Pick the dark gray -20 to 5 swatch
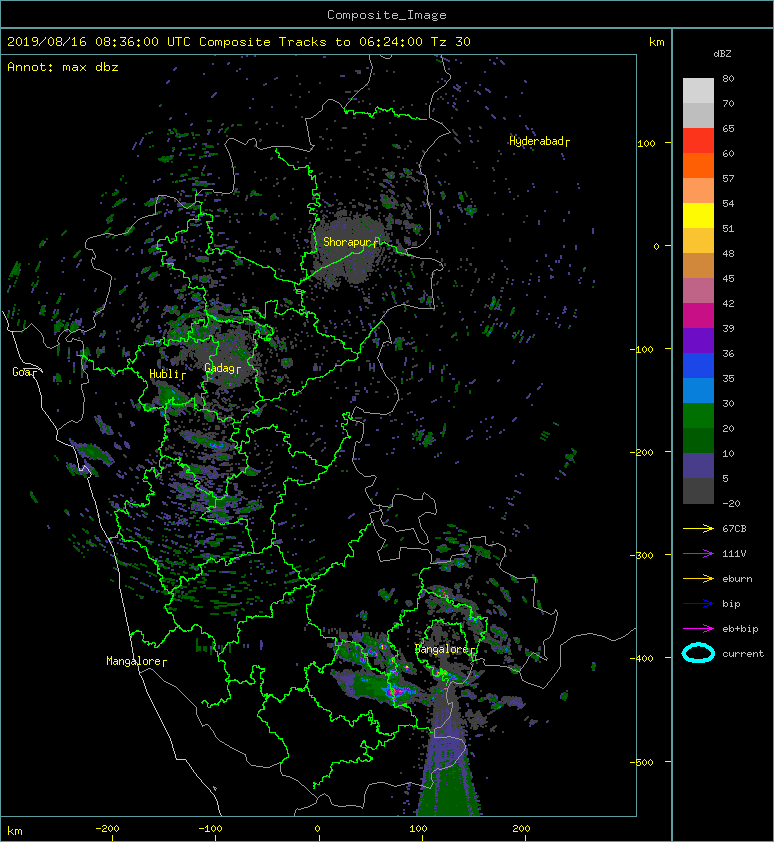The image size is (774, 842). (x=698, y=491)
